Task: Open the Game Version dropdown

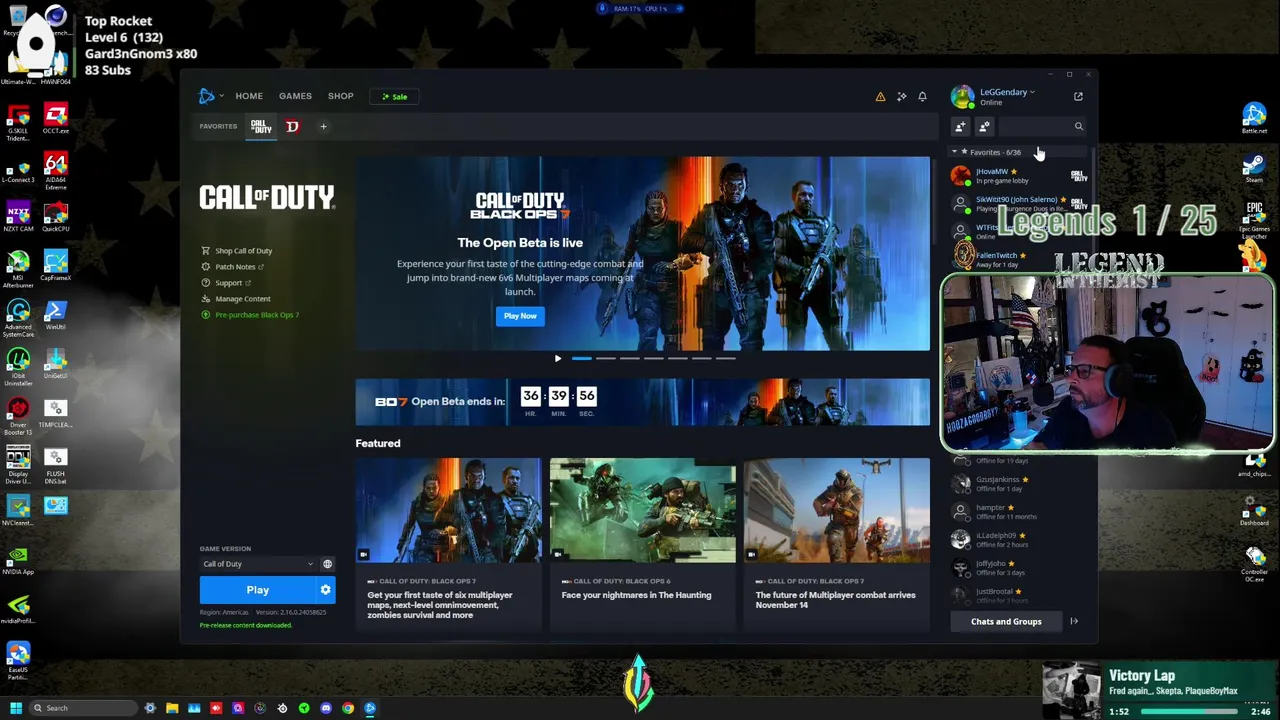Action: tap(259, 564)
